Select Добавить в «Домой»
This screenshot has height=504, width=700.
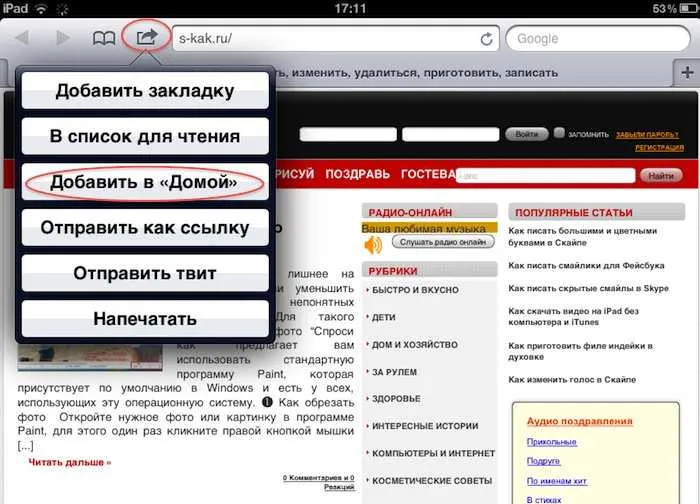point(145,182)
